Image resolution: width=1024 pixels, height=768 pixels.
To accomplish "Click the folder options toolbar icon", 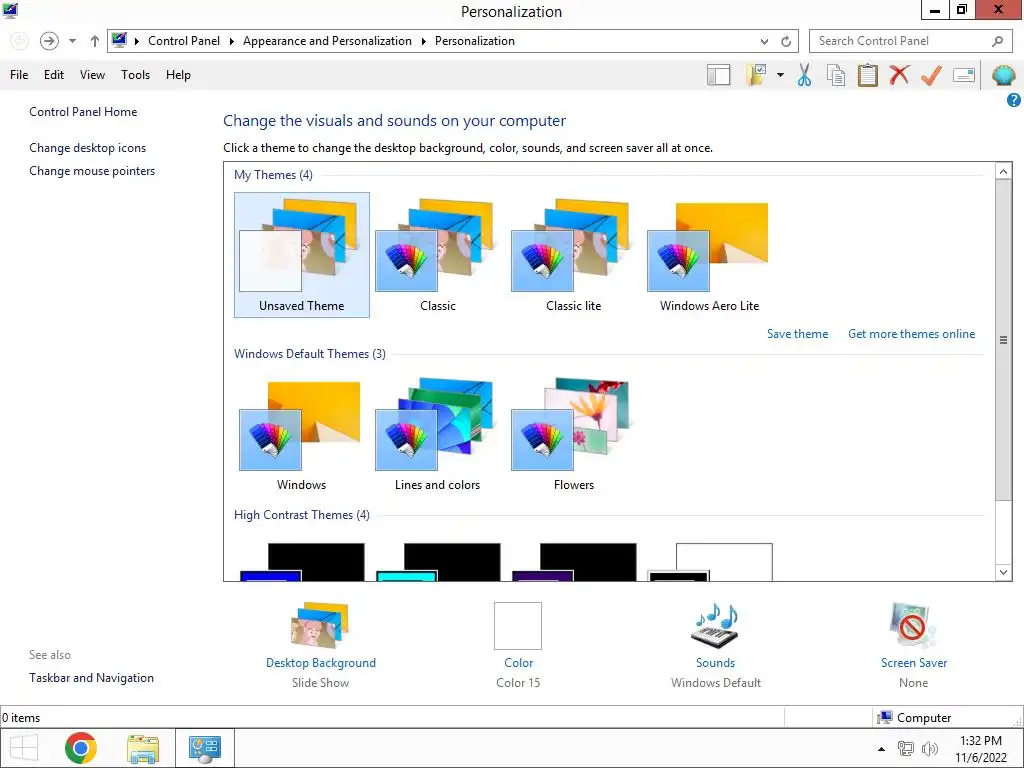I will 756,75.
